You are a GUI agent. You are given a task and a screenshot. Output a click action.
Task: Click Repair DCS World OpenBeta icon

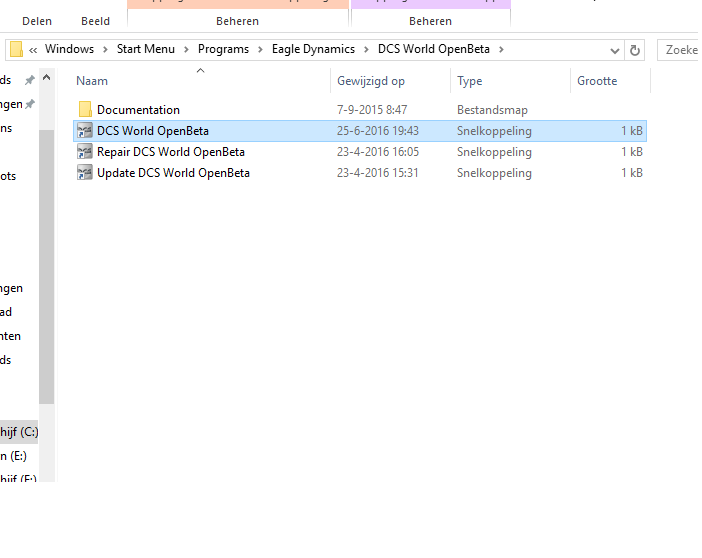click(x=85, y=152)
